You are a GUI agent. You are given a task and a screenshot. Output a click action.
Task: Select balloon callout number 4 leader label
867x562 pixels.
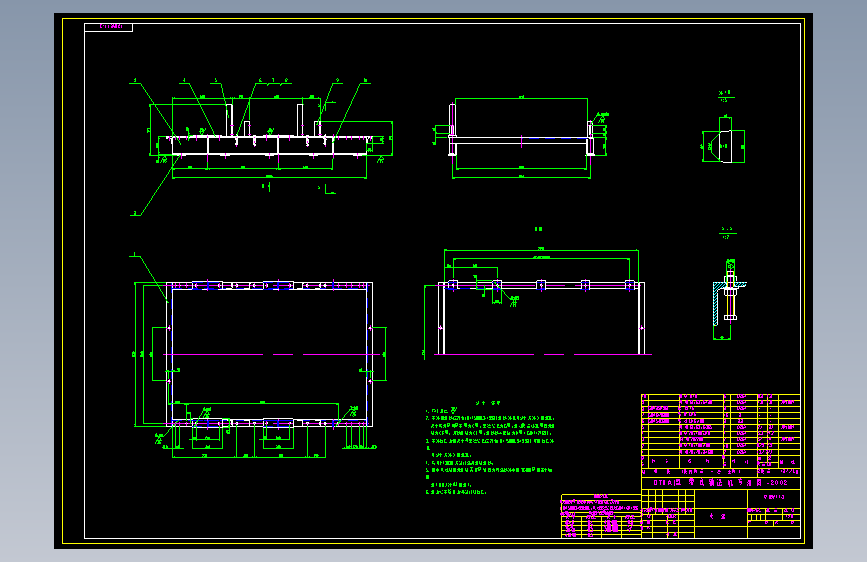(x=185, y=81)
